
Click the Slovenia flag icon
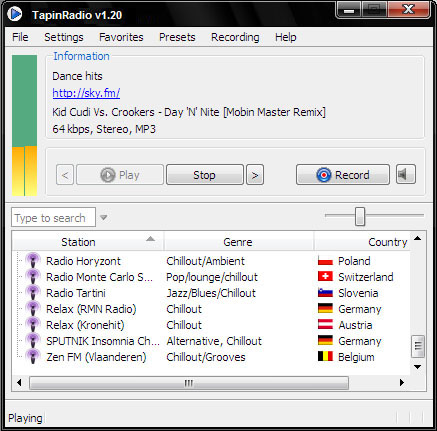[325, 293]
